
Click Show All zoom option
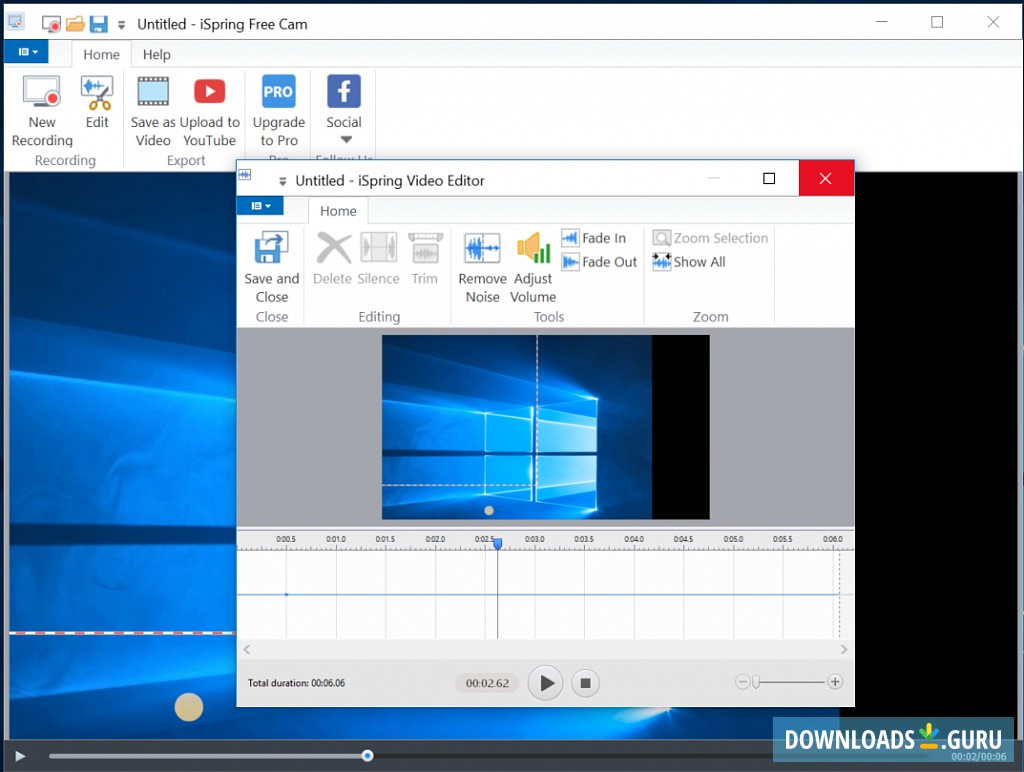(x=689, y=262)
